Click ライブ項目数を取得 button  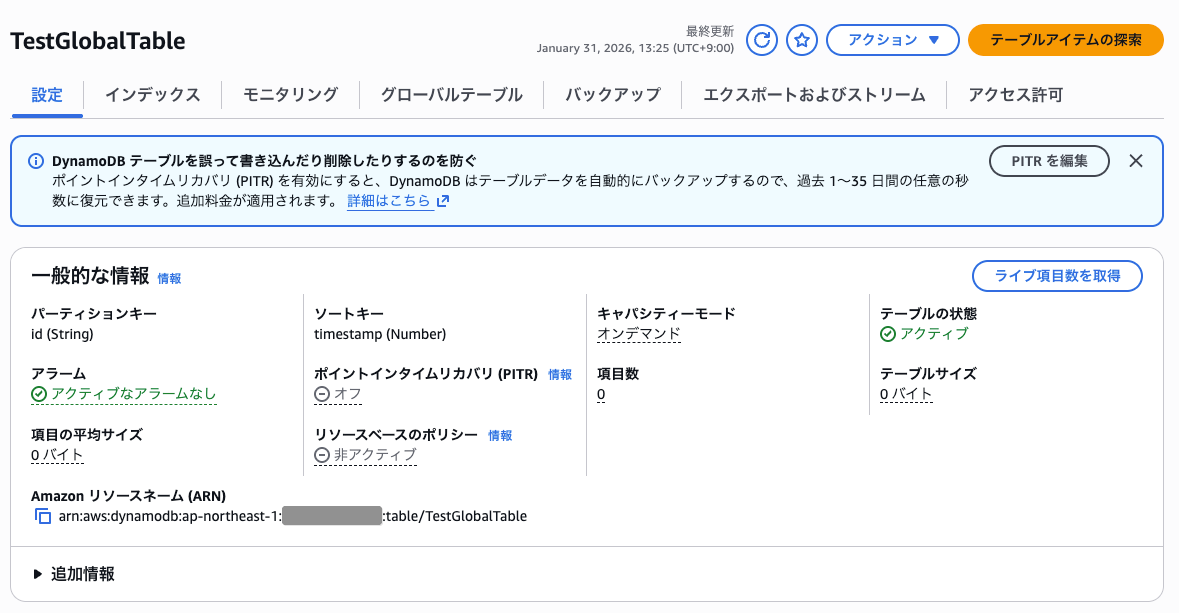1056,276
